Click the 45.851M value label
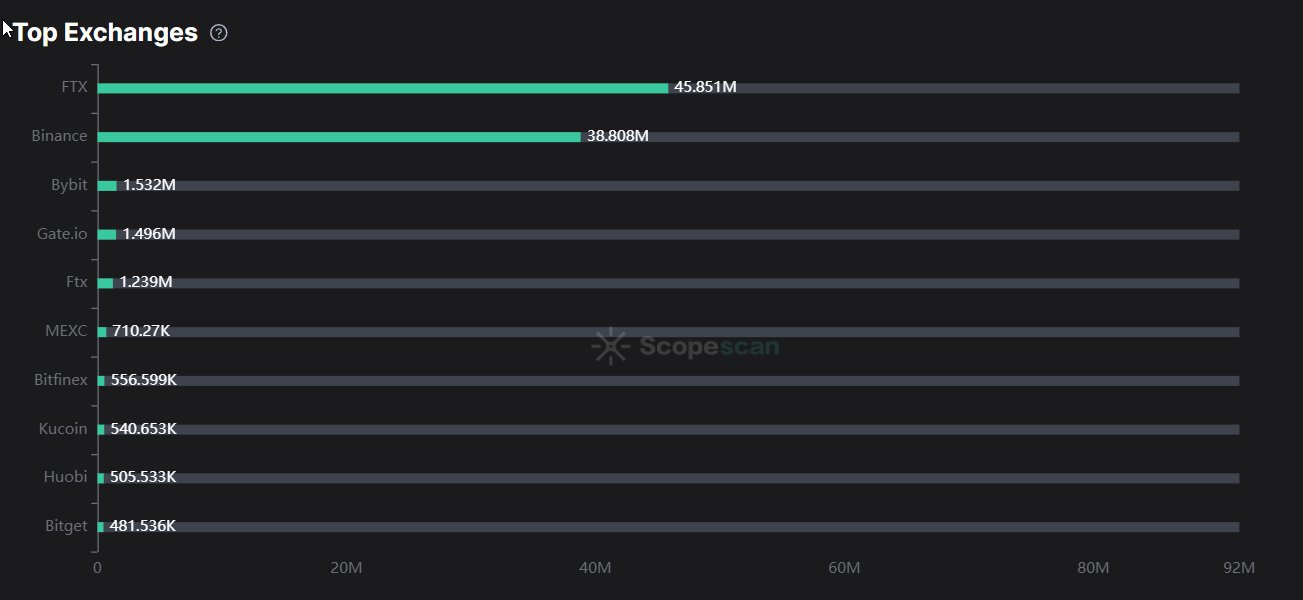1303x600 pixels. (705, 87)
